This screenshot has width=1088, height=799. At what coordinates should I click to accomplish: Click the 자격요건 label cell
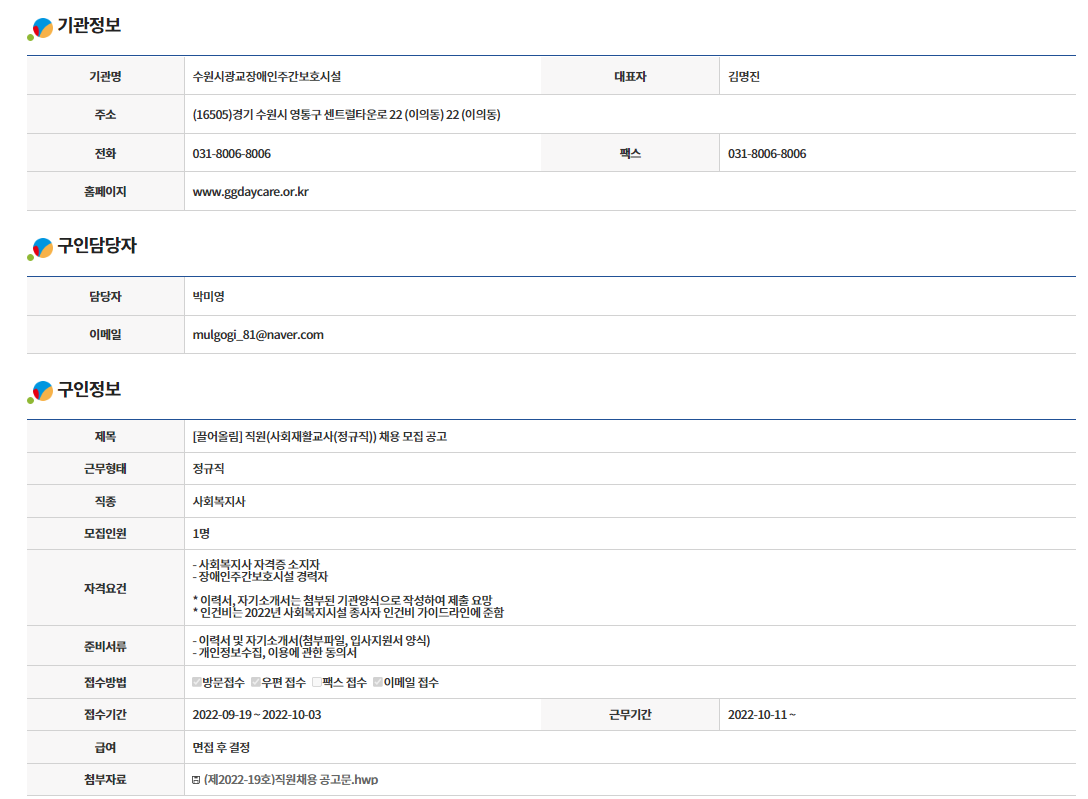tap(105, 588)
